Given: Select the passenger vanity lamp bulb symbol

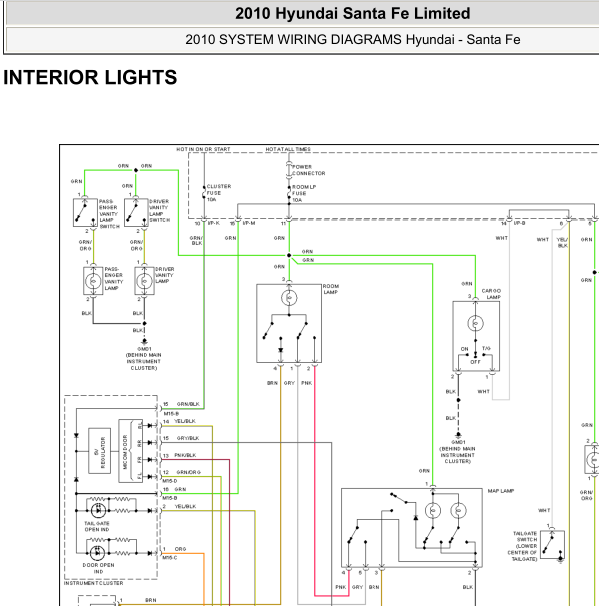Looking at the screenshot, I should point(93,281).
